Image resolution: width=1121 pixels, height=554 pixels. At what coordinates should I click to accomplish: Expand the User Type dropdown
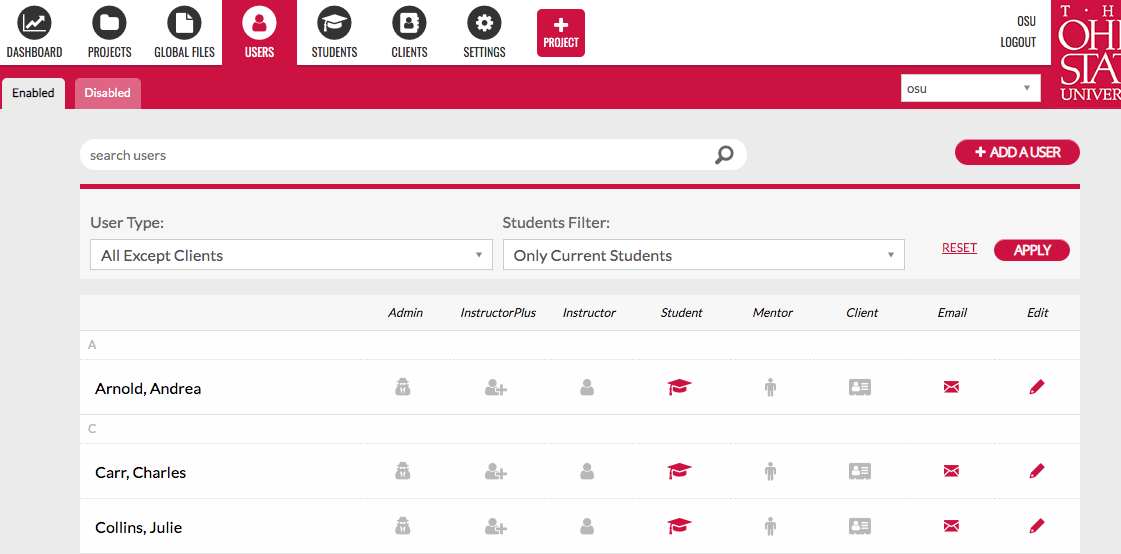[x=291, y=255]
